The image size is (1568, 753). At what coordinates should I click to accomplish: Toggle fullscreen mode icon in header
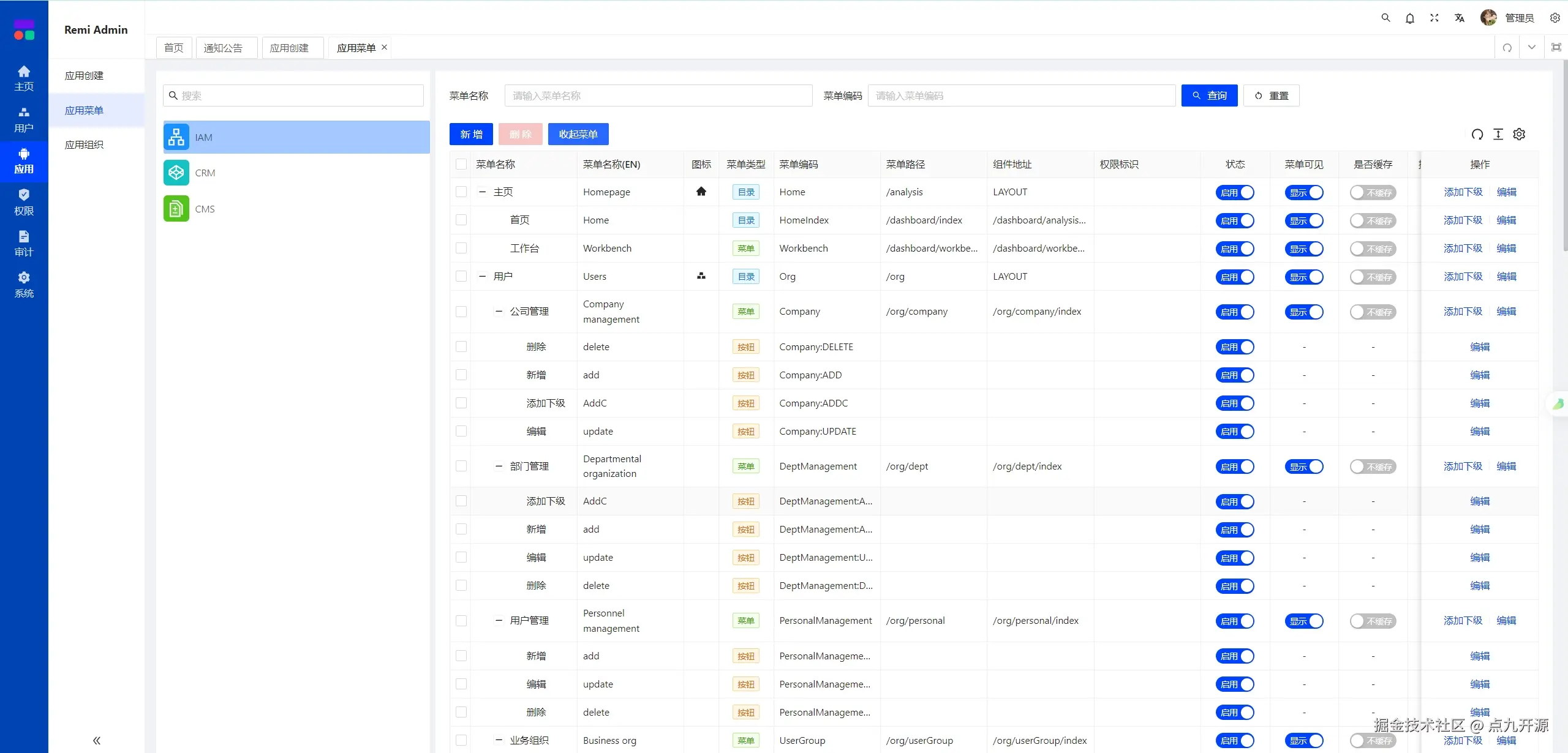1434,18
